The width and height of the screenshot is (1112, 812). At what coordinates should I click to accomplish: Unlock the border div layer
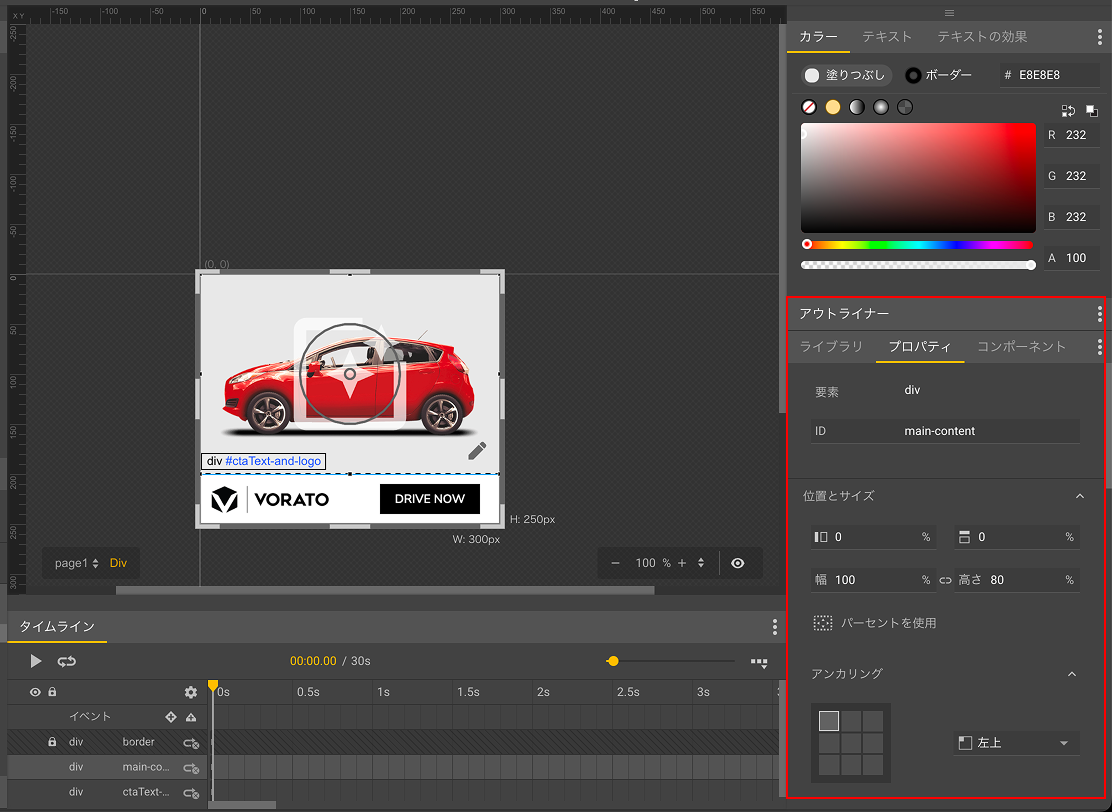pos(51,742)
